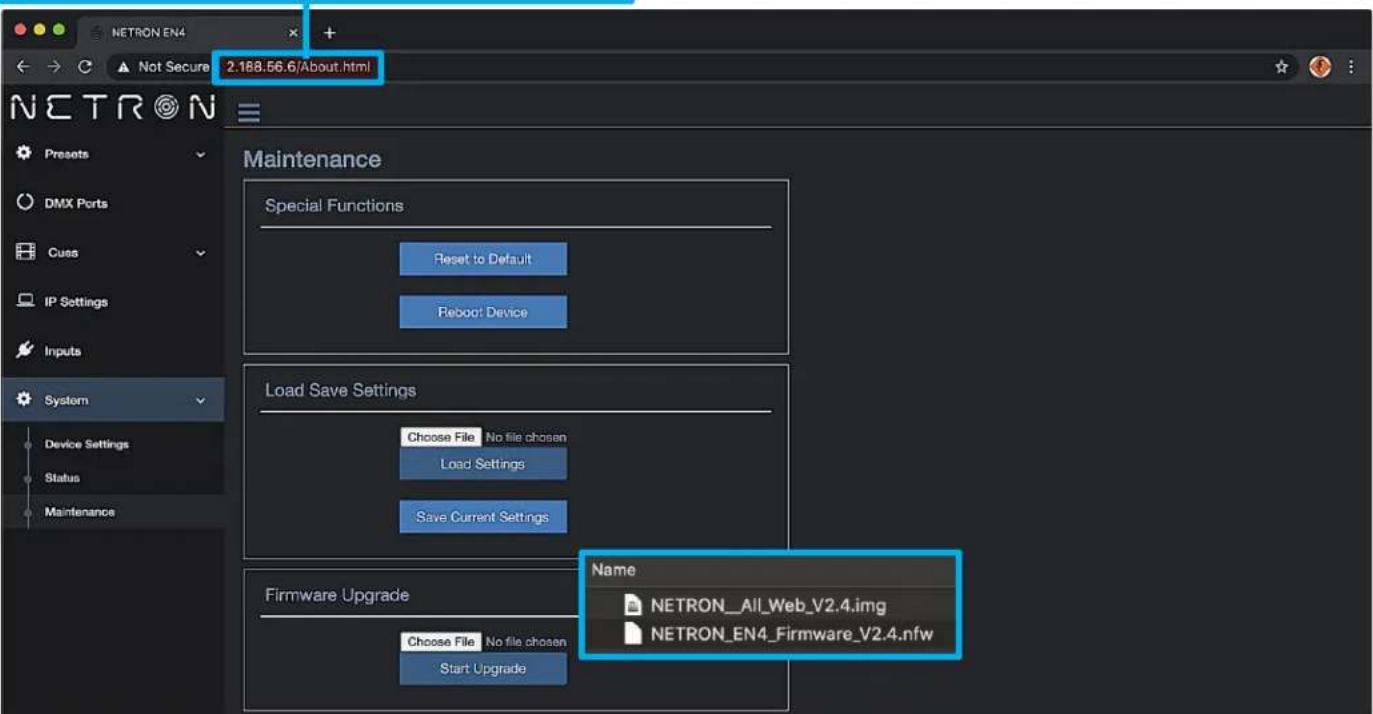This screenshot has width=1373, height=714.
Task: Open the browser profile avatar
Action: [x=1319, y=67]
